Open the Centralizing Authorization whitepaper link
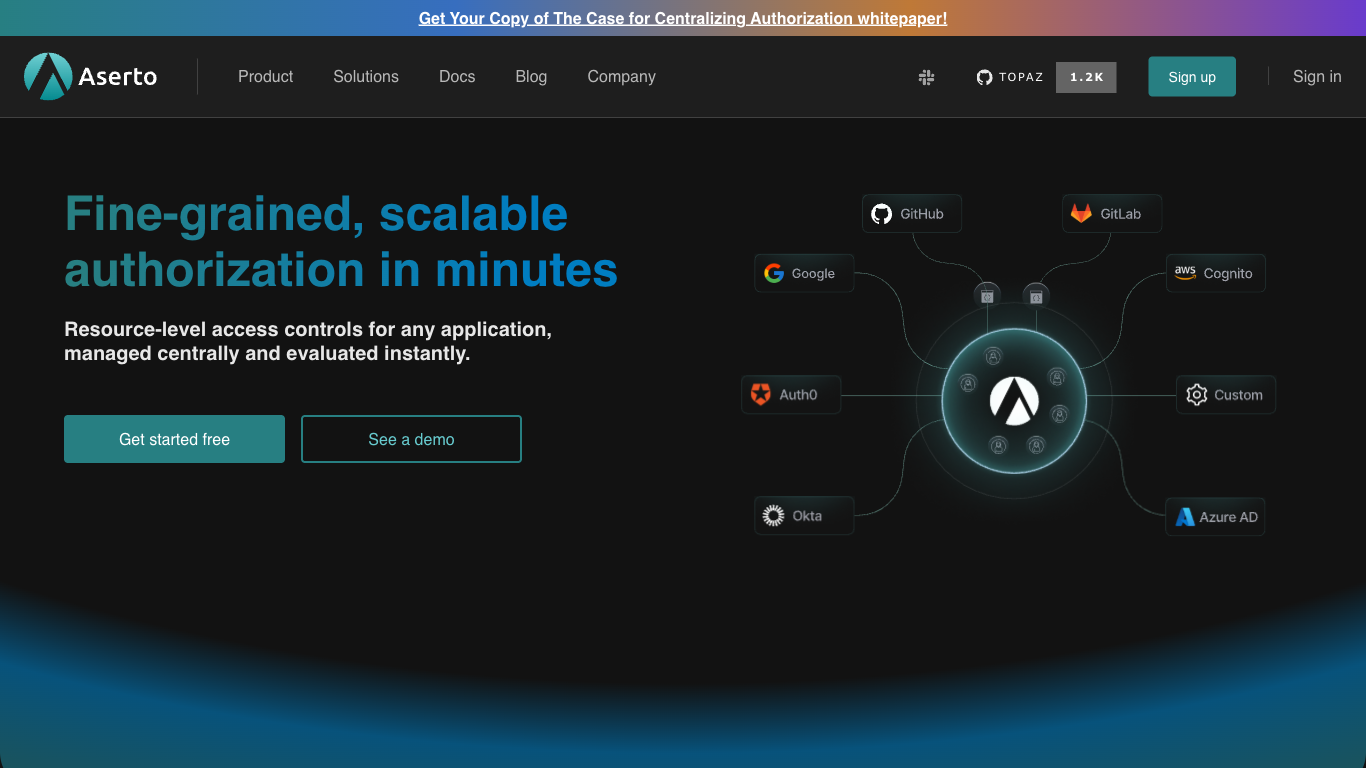1366x768 pixels. 683,18
